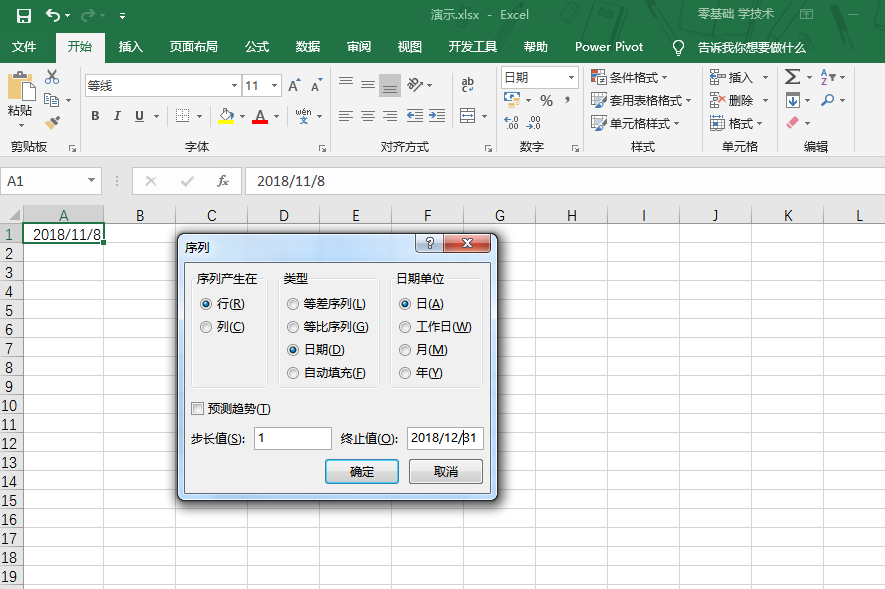
Task: Align text to top
Action: (x=346, y=83)
